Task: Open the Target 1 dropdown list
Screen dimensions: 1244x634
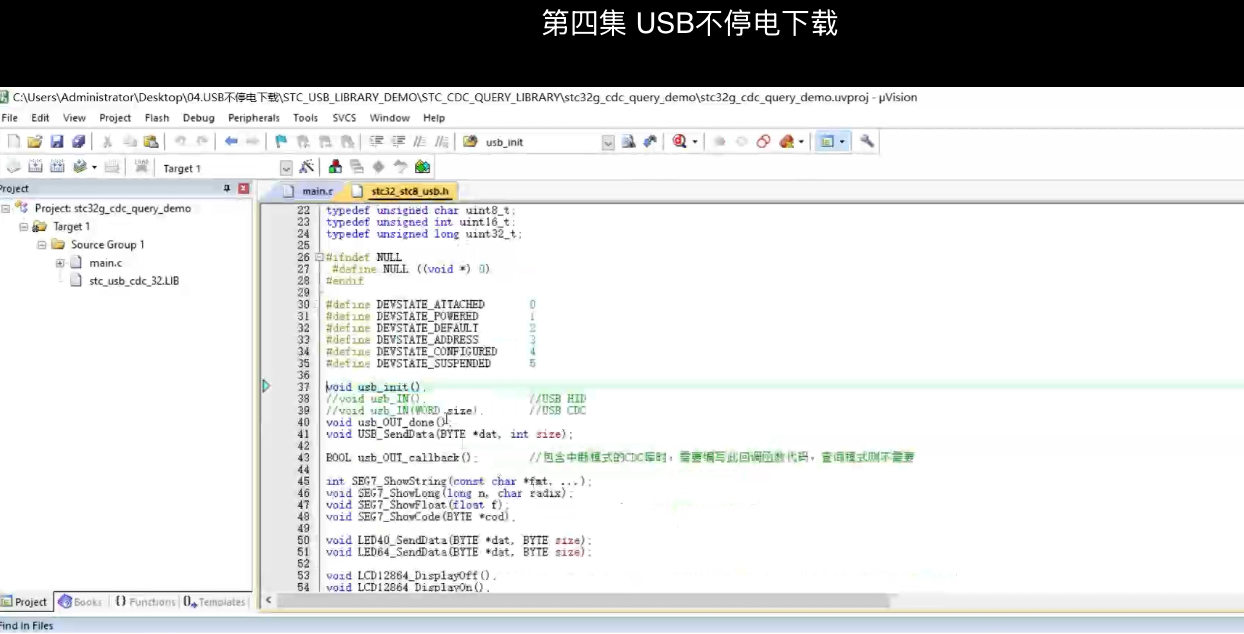Action: click(x=286, y=168)
